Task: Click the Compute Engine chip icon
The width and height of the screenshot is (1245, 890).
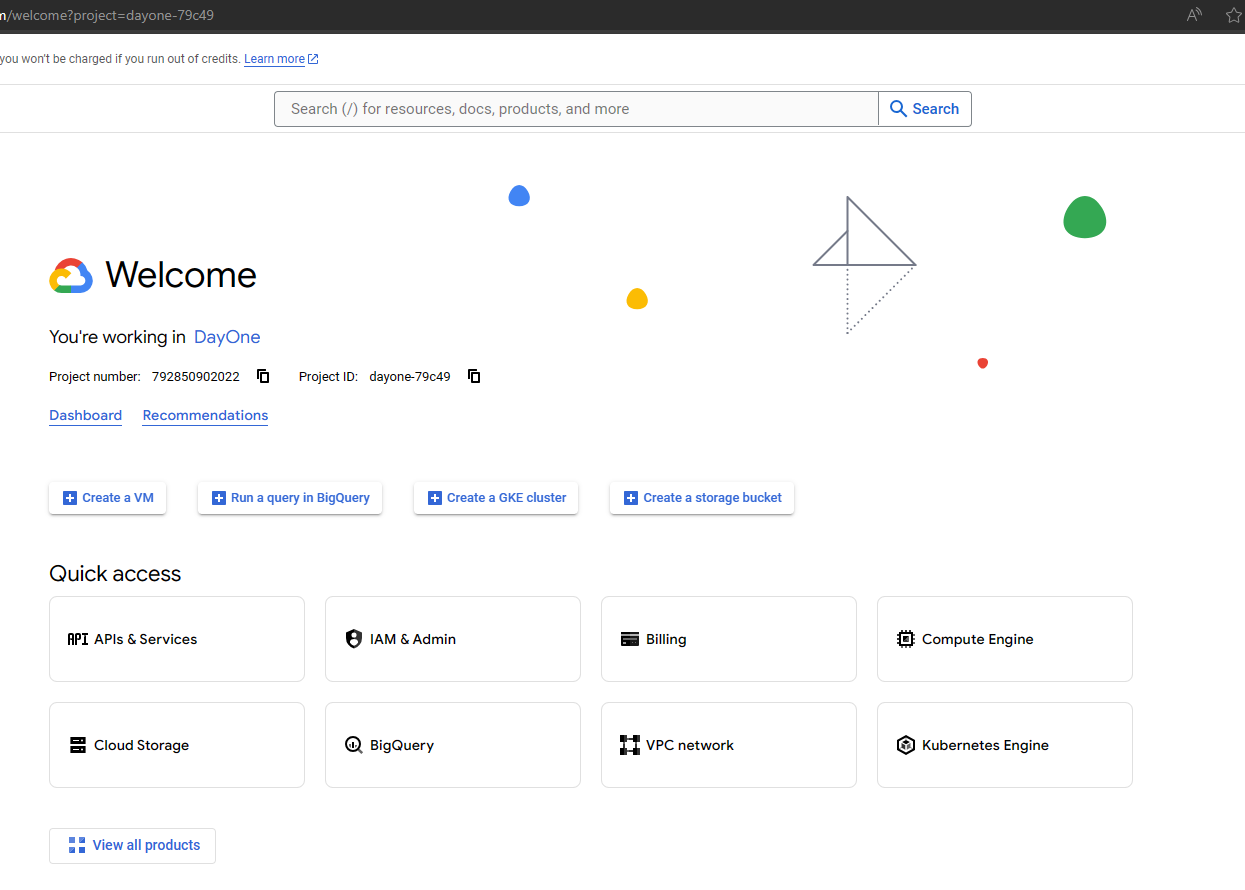Action: [905, 639]
